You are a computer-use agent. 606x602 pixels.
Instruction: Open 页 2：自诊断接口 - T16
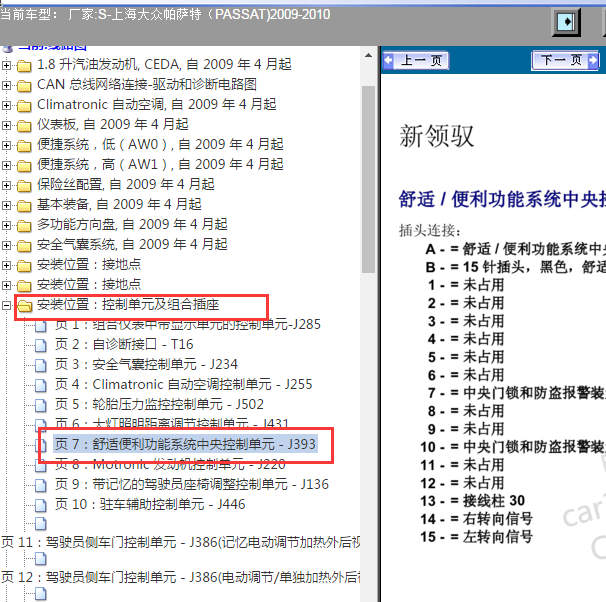(124, 344)
